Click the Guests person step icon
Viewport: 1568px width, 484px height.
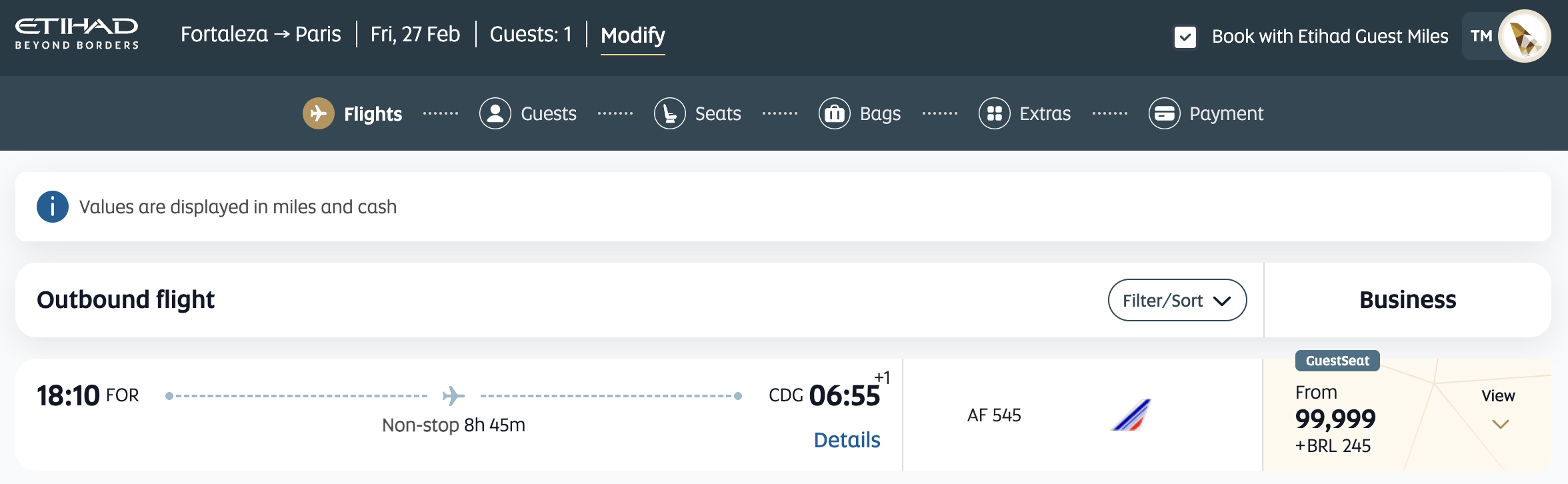point(495,113)
